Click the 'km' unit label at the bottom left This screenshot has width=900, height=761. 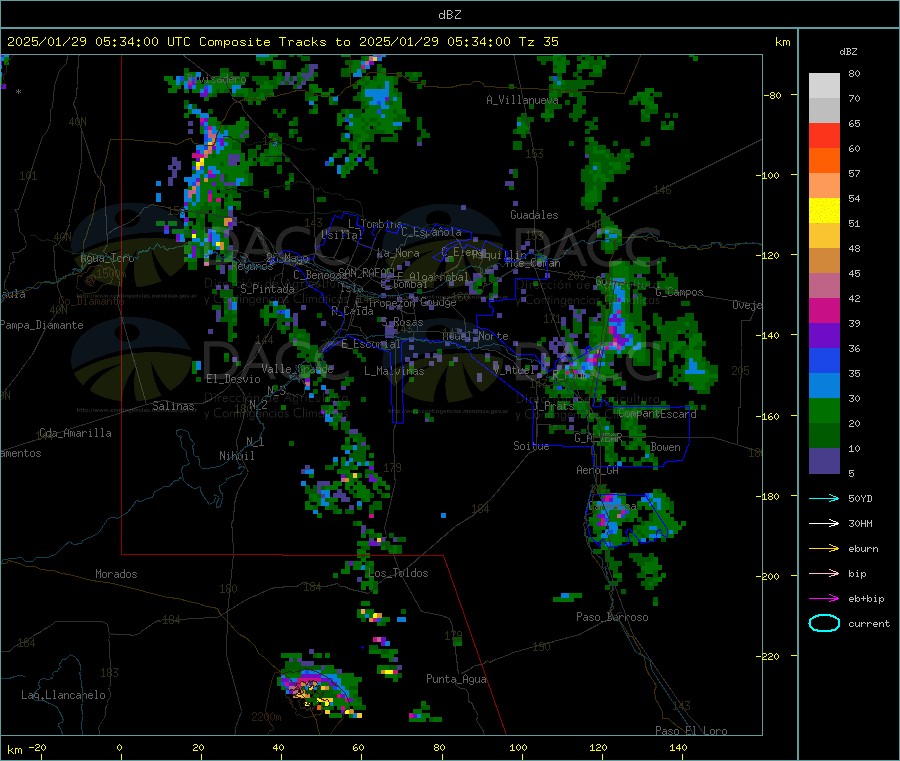pos(14,750)
